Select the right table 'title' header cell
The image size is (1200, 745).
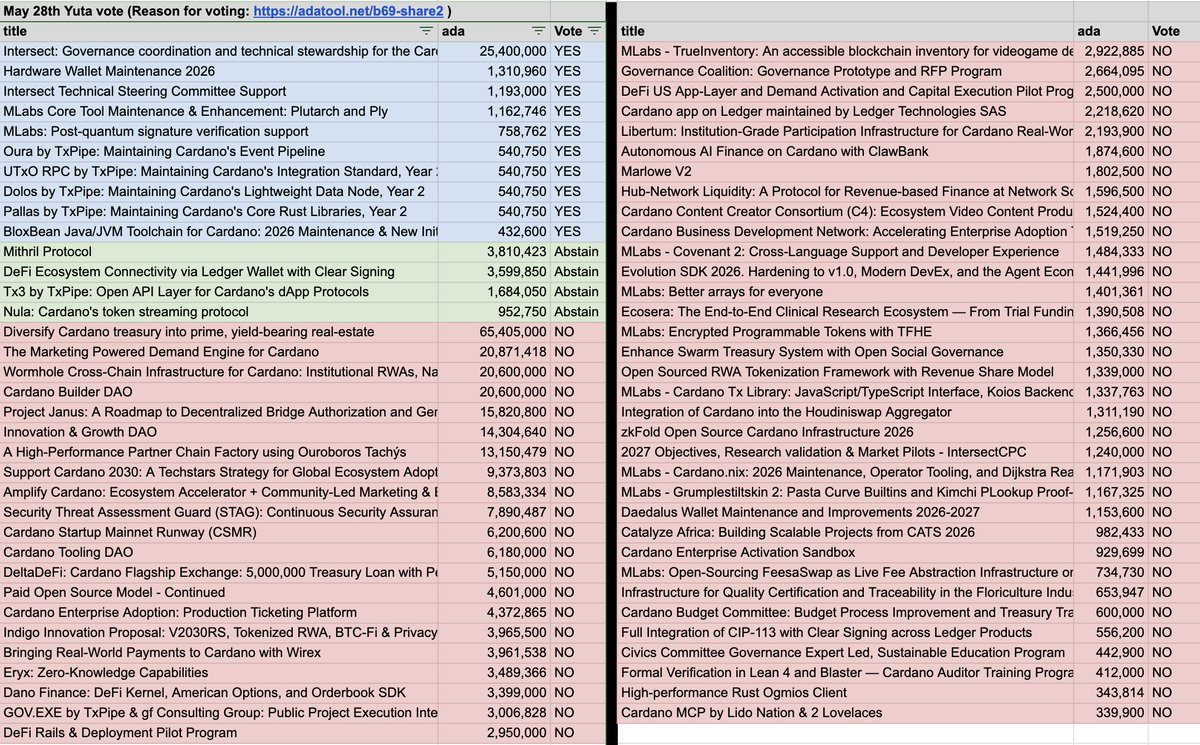tap(848, 31)
